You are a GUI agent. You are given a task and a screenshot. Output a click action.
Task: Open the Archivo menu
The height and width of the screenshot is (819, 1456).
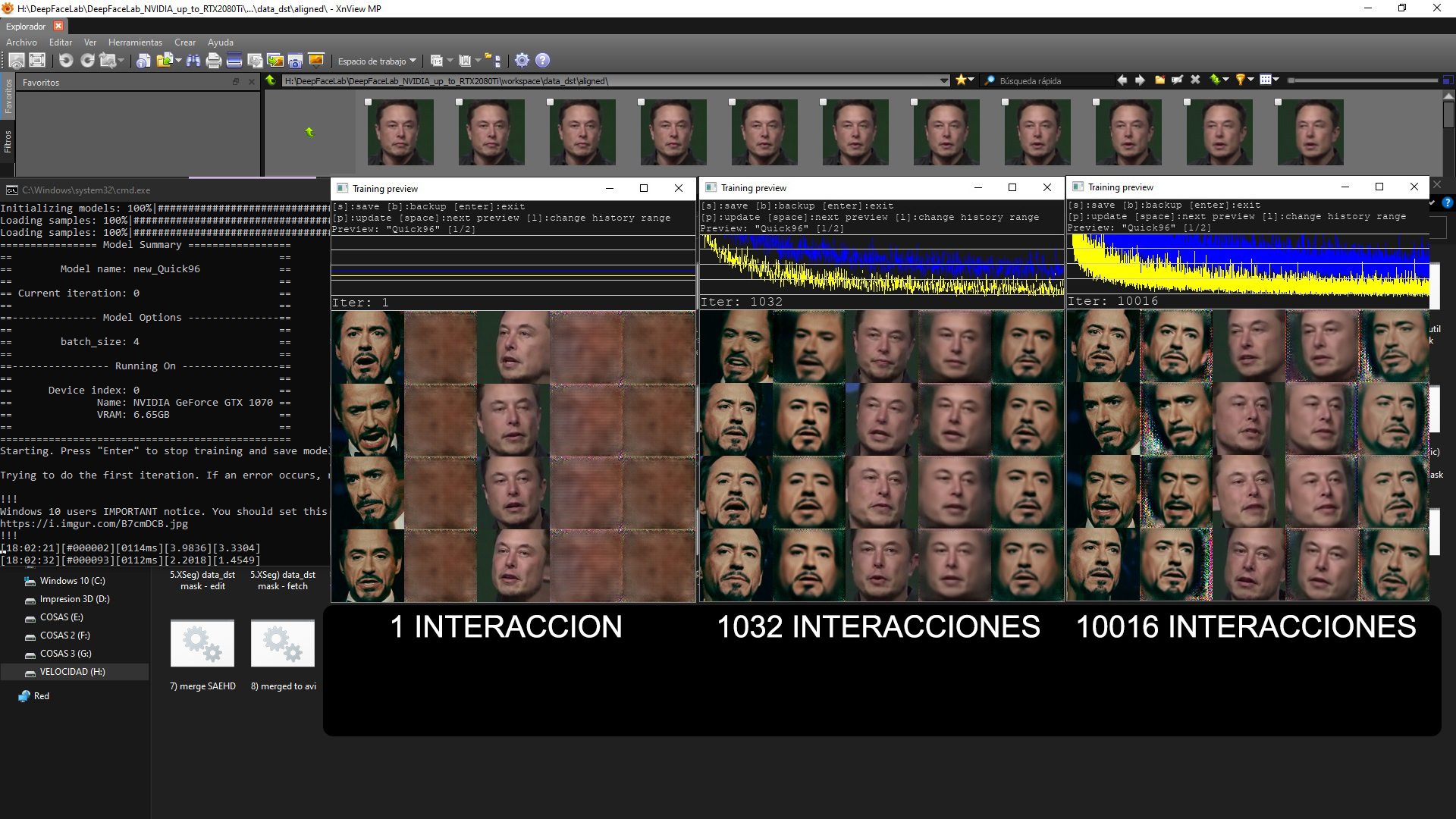21,42
